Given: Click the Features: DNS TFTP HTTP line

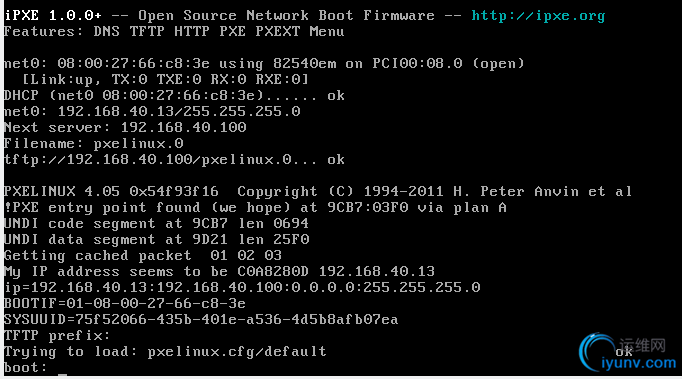Looking at the screenshot, I should pyautogui.click(x=174, y=32).
